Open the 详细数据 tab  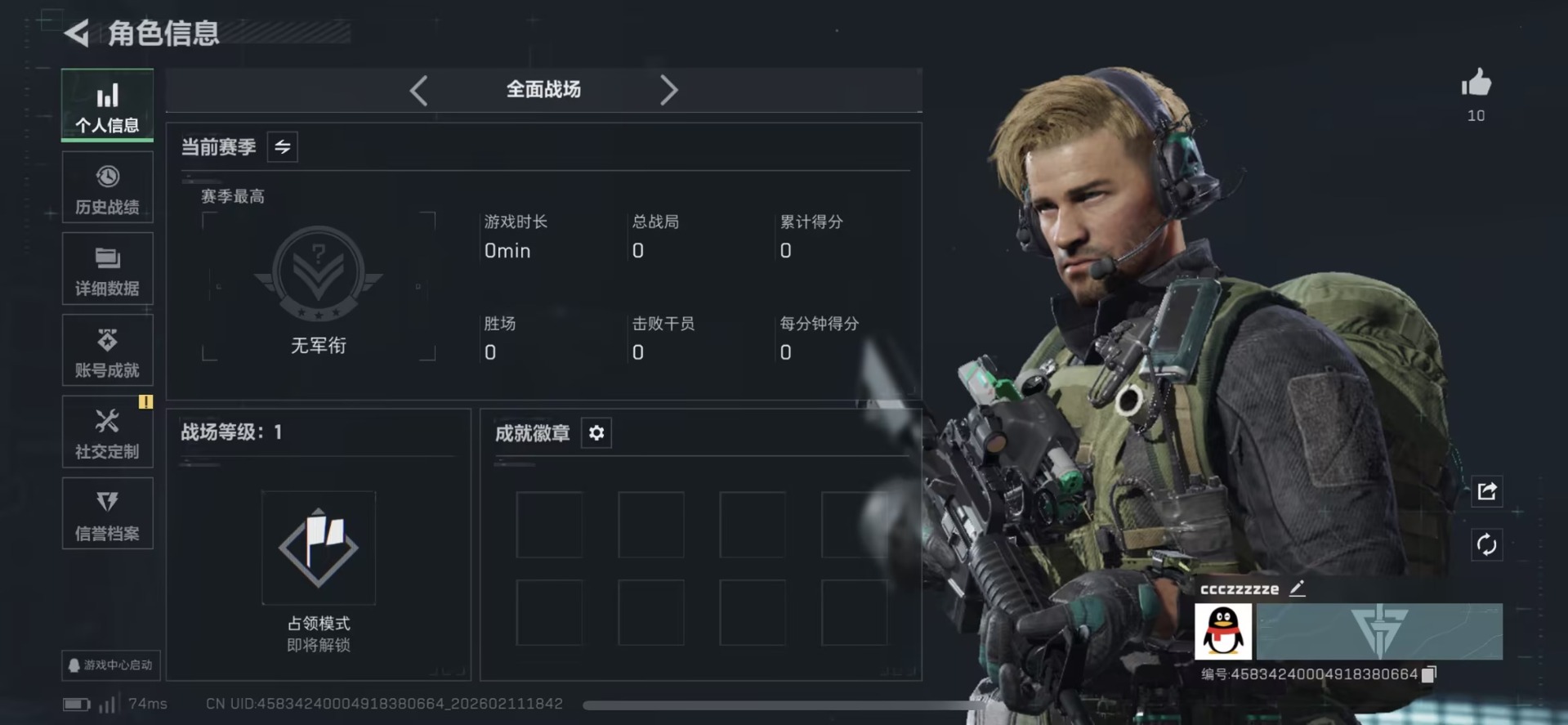(107, 269)
